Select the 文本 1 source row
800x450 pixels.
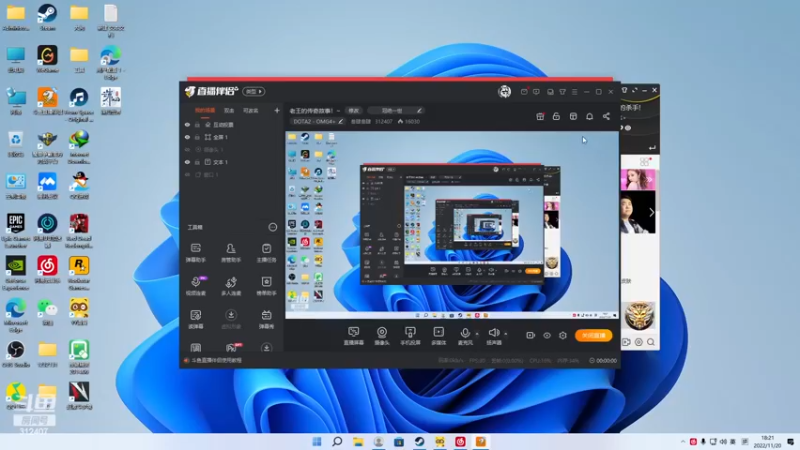tap(232, 162)
